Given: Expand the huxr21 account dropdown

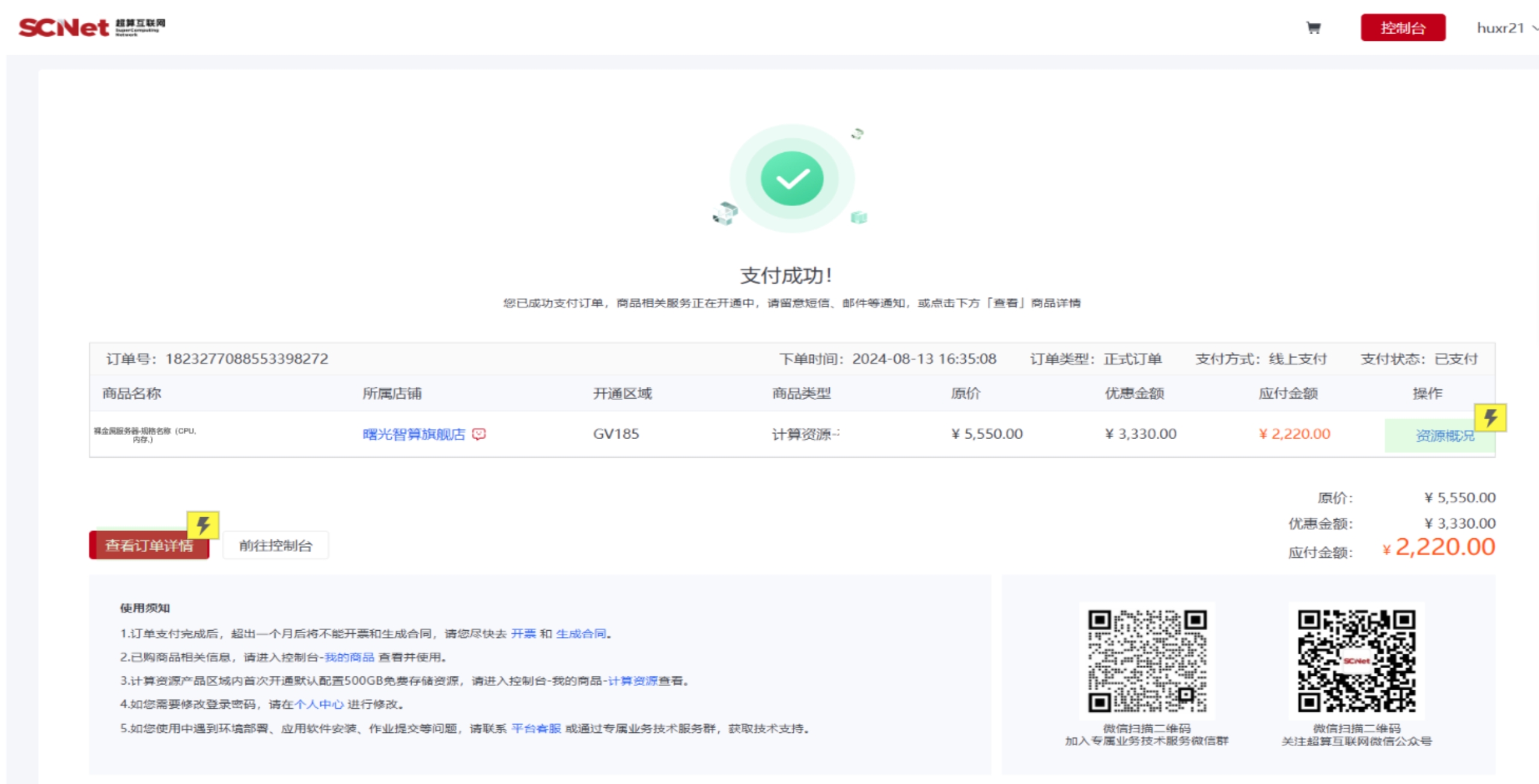Looking at the screenshot, I should [x=1506, y=28].
